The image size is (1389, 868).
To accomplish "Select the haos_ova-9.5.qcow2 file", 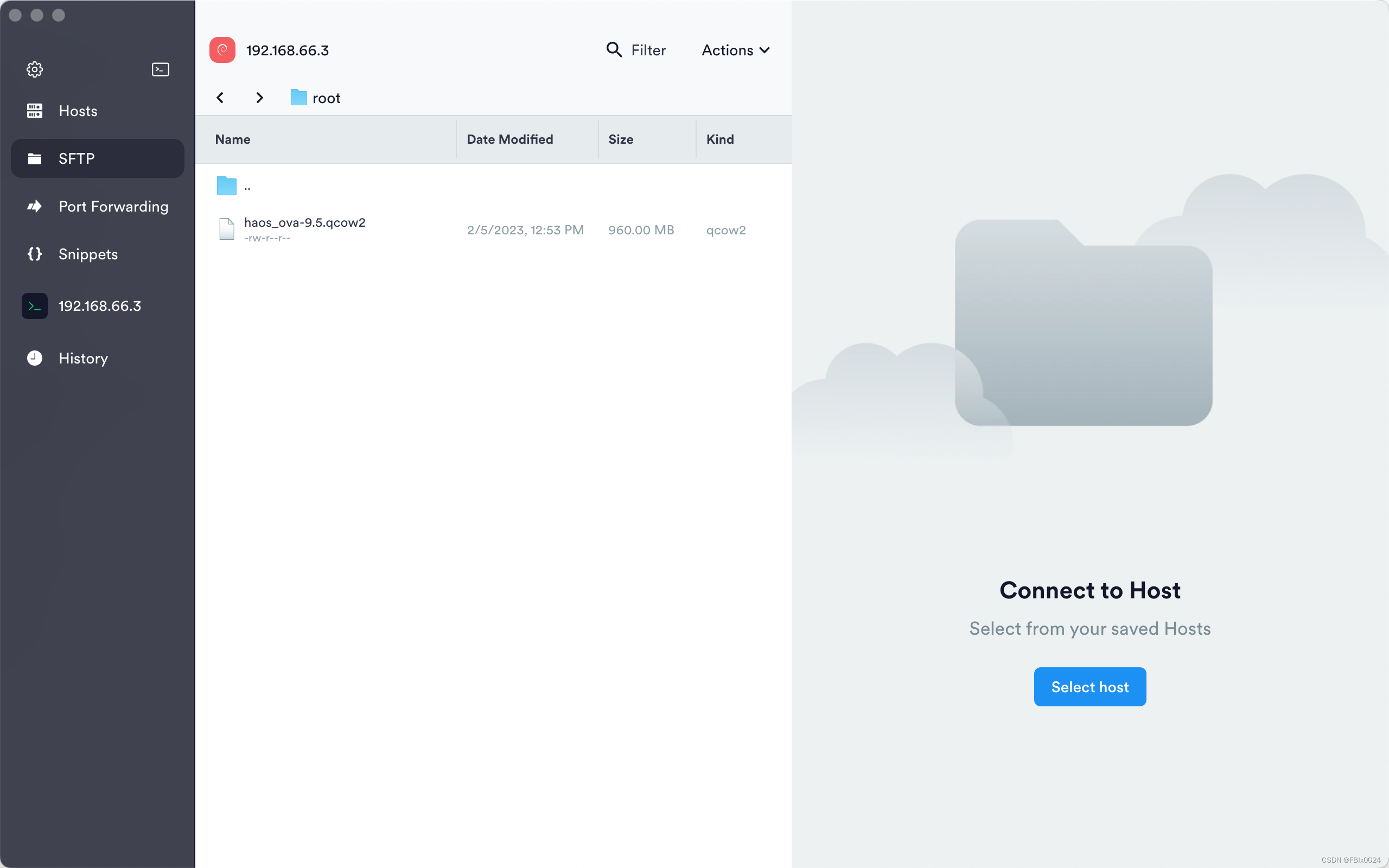I will point(305,223).
